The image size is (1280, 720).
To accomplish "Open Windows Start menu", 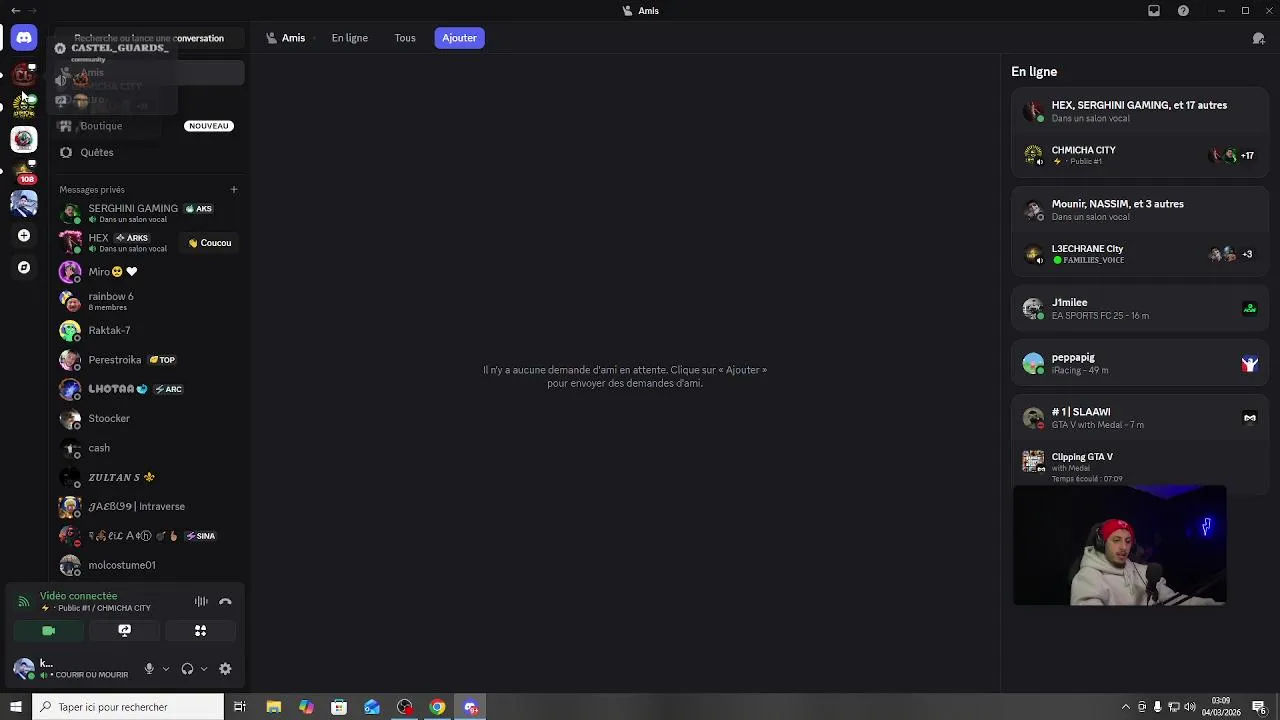I will tap(16, 707).
